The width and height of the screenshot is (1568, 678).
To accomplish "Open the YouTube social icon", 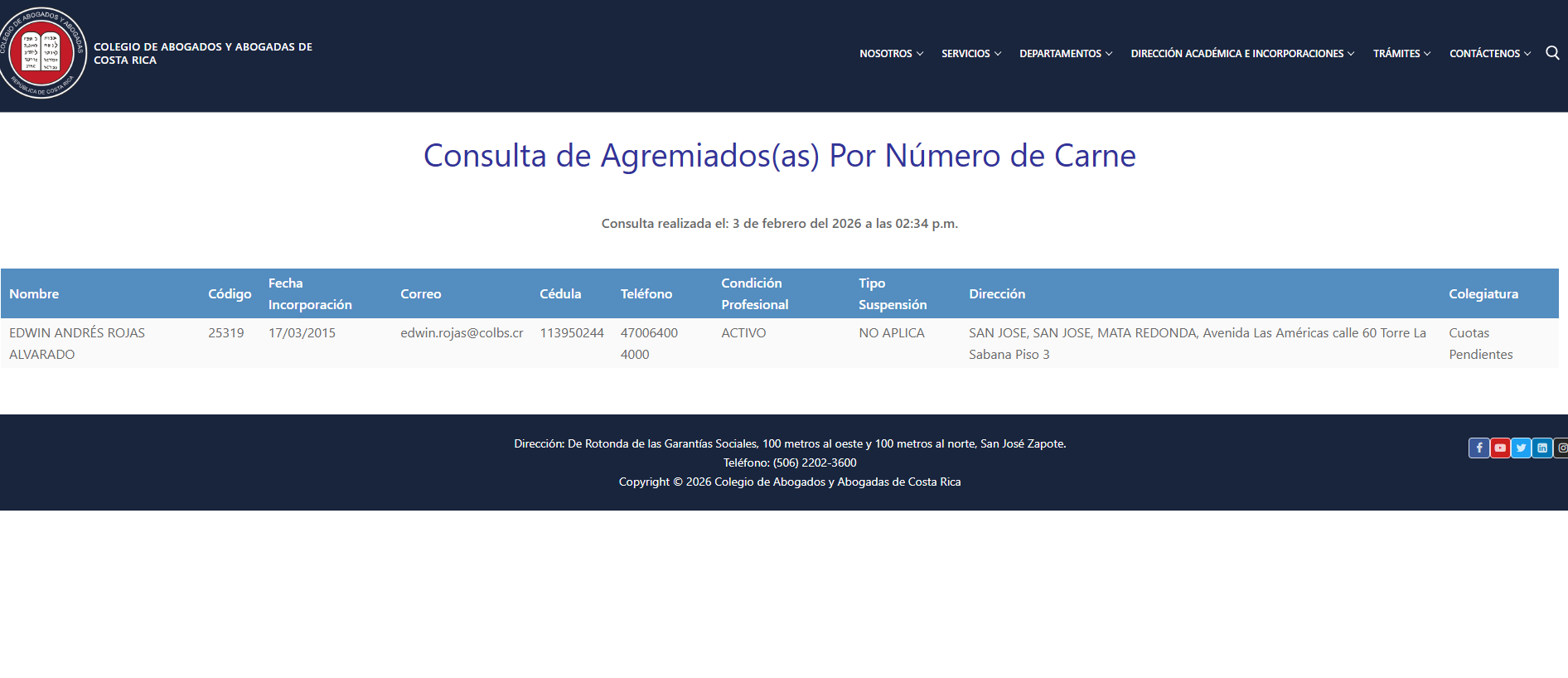I will pos(1500,448).
